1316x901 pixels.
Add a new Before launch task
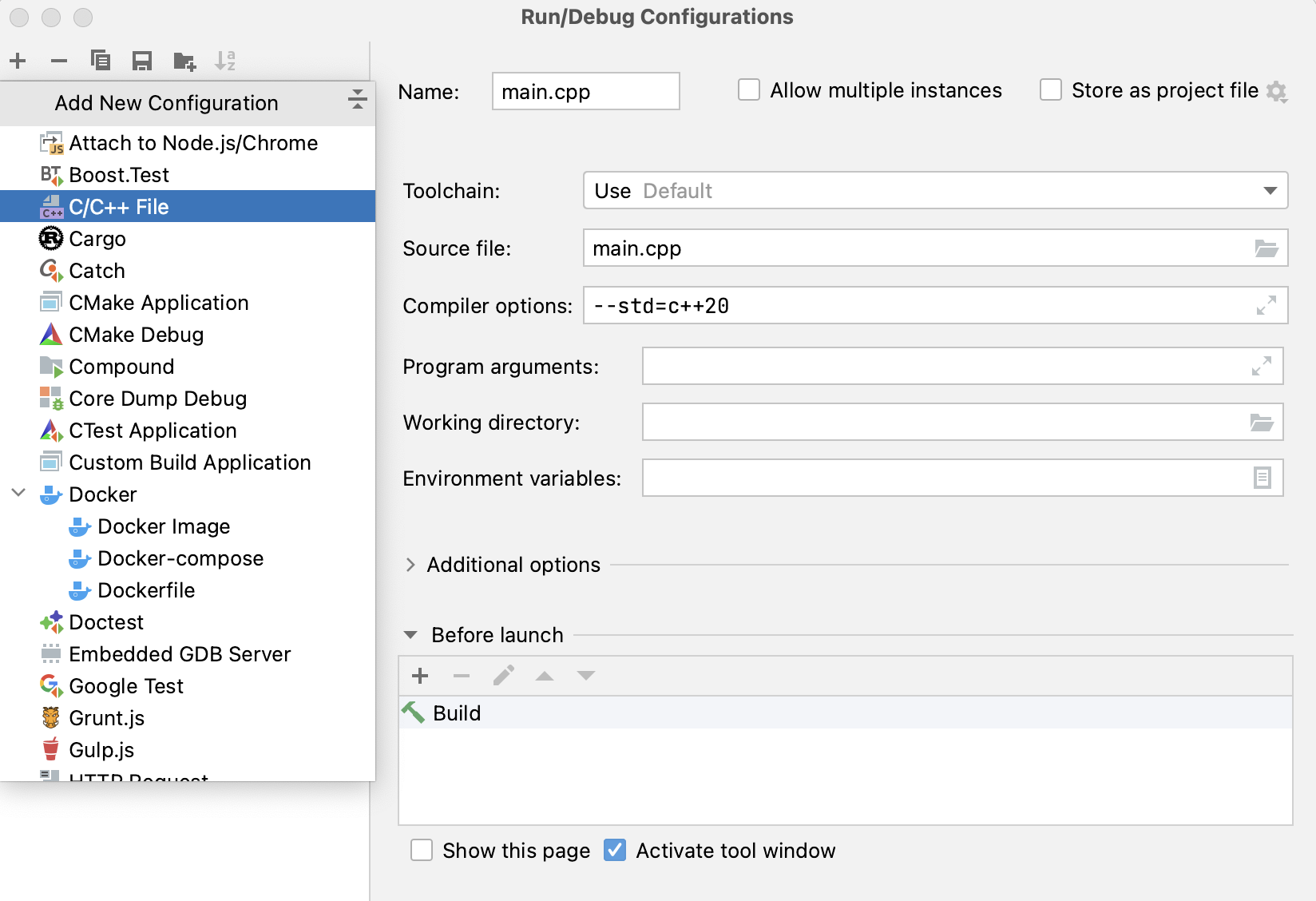tap(420, 677)
